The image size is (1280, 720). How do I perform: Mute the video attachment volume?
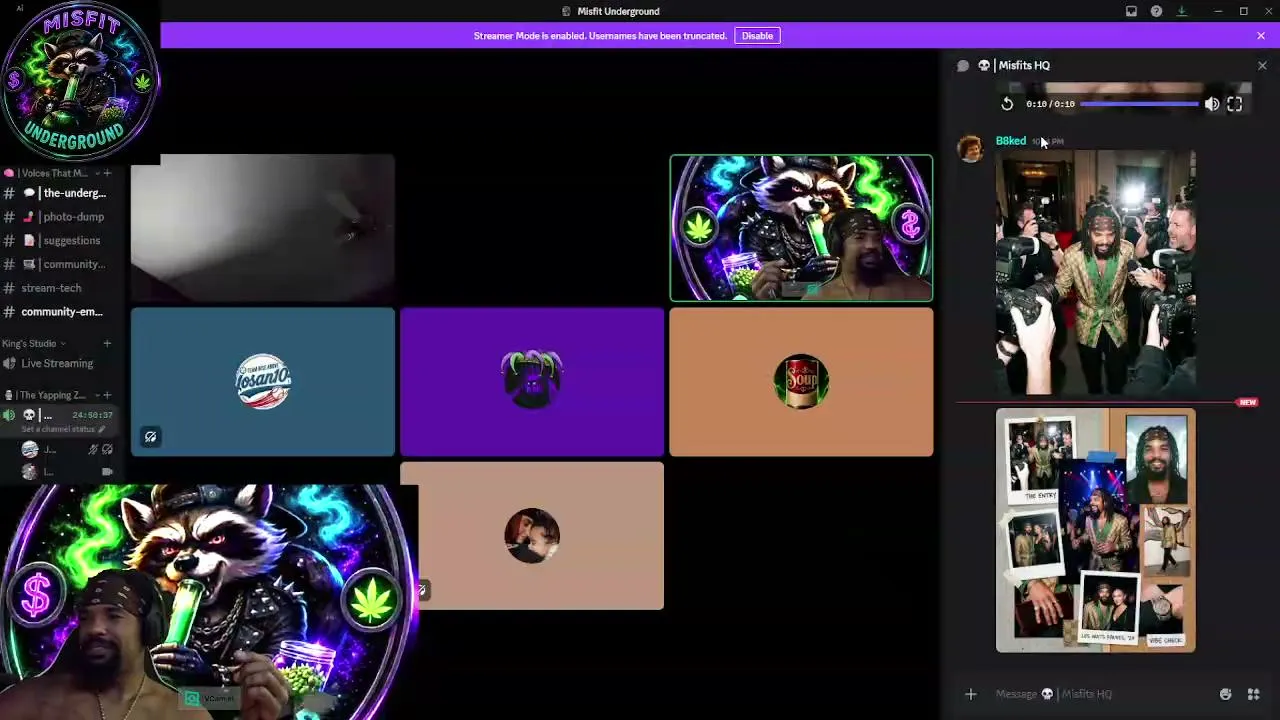[x=1212, y=104]
